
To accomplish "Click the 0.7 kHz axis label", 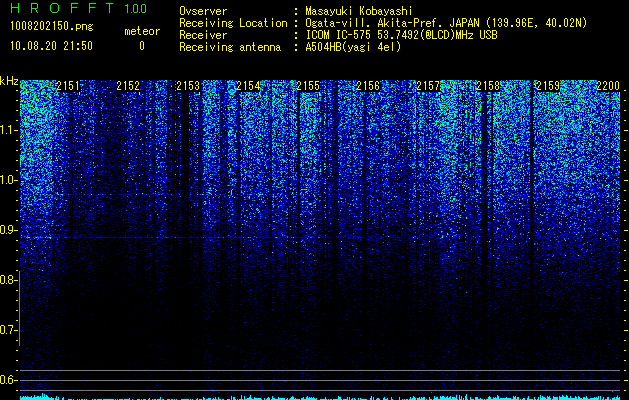I will tap(8, 330).
